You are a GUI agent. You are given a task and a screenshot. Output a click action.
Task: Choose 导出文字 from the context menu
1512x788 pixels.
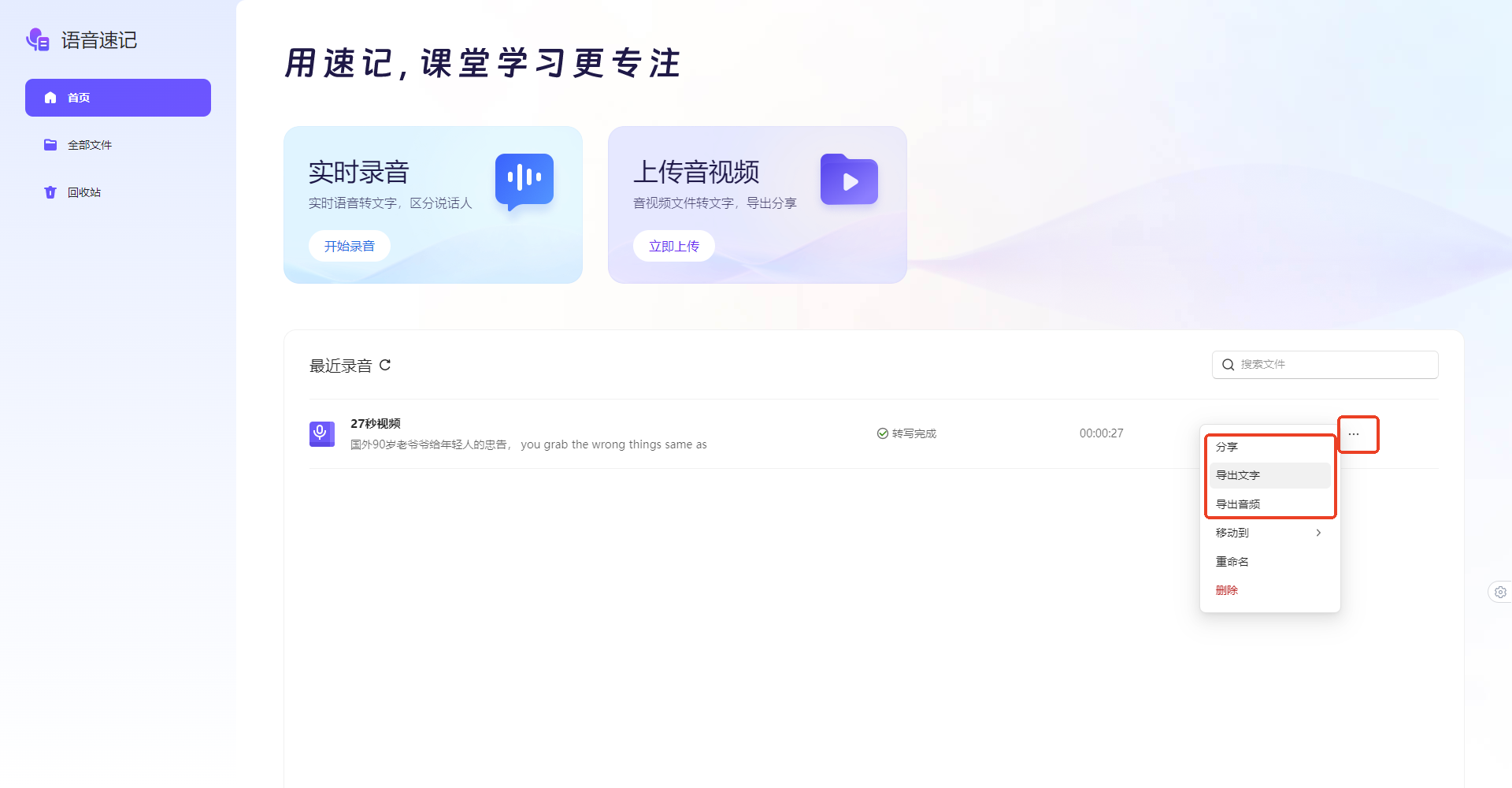(x=1269, y=475)
